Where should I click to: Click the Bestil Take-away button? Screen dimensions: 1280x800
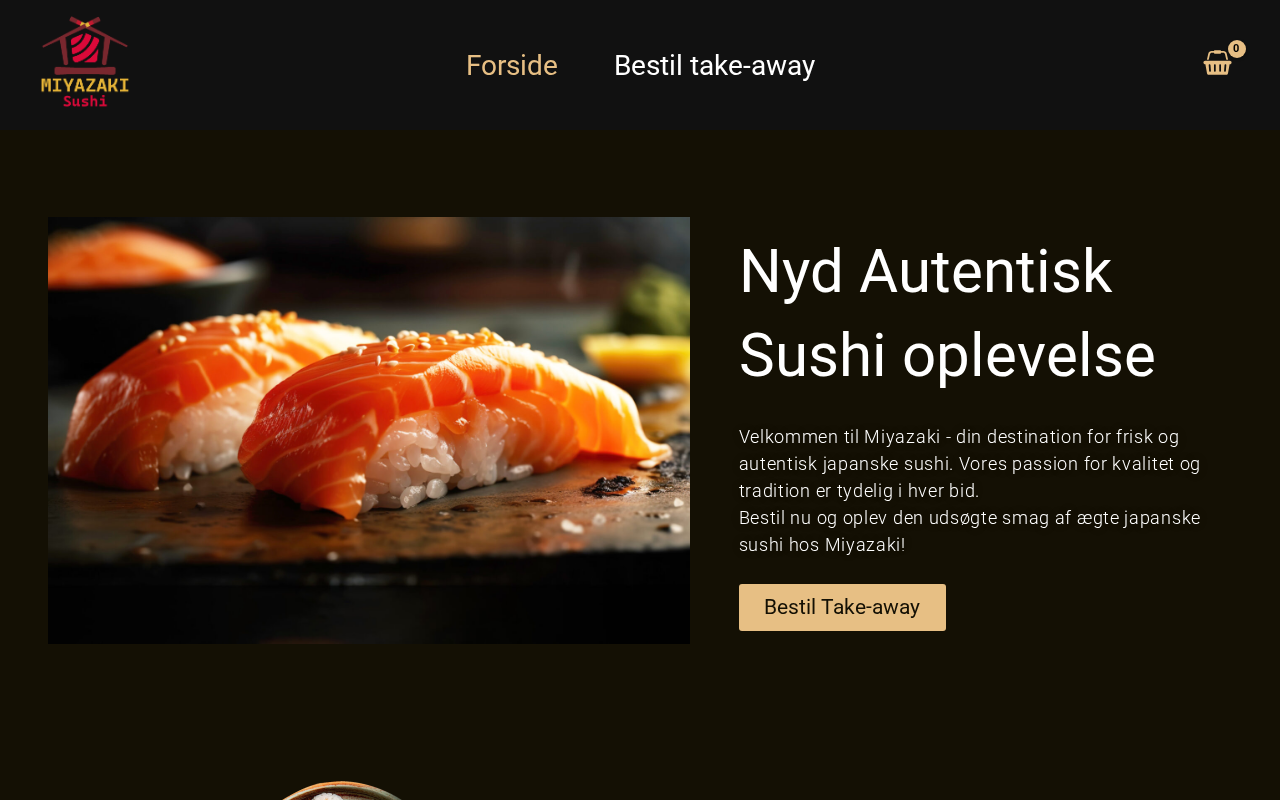[842, 607]
